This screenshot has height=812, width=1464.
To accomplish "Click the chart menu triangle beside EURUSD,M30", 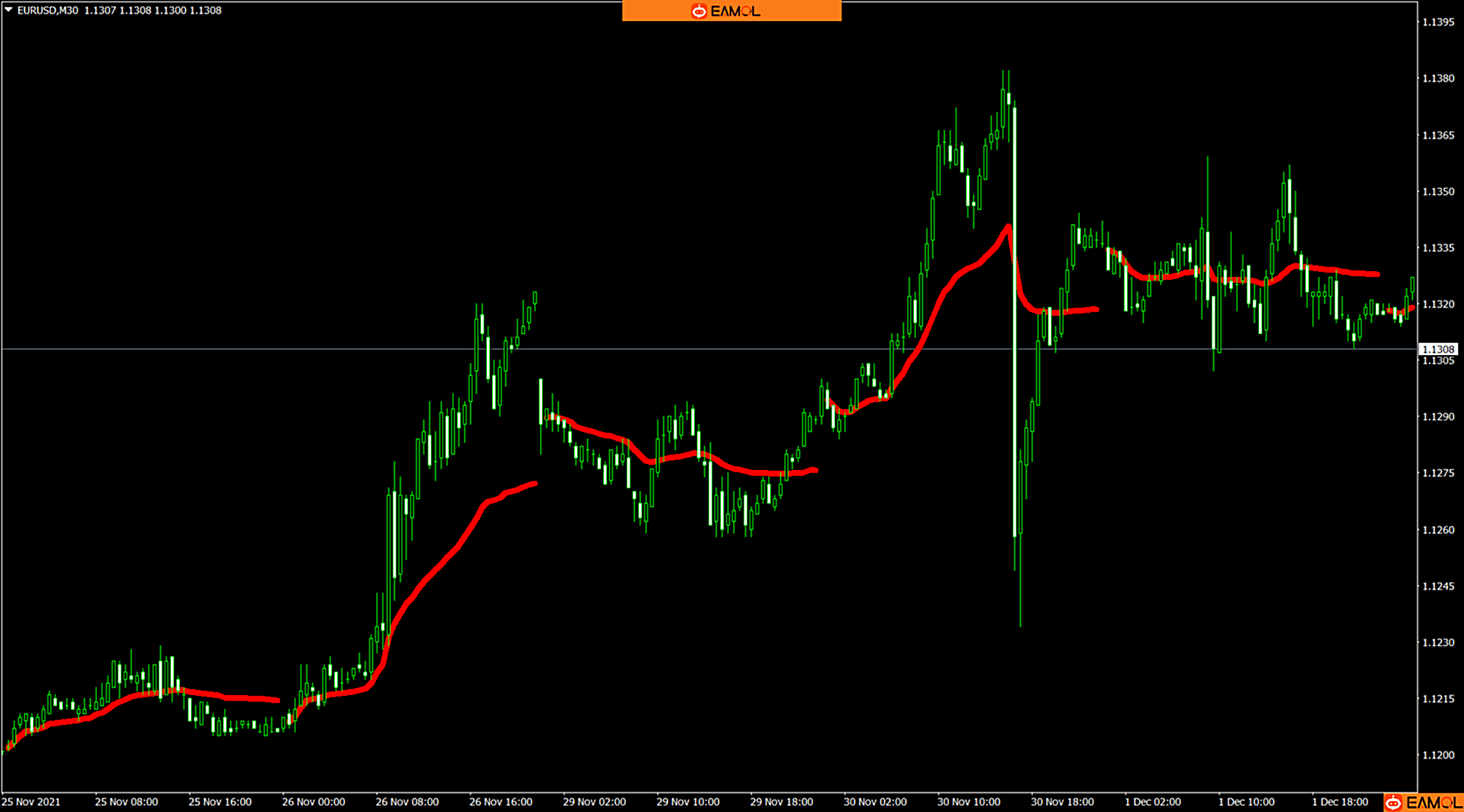I will coord(9,10).
